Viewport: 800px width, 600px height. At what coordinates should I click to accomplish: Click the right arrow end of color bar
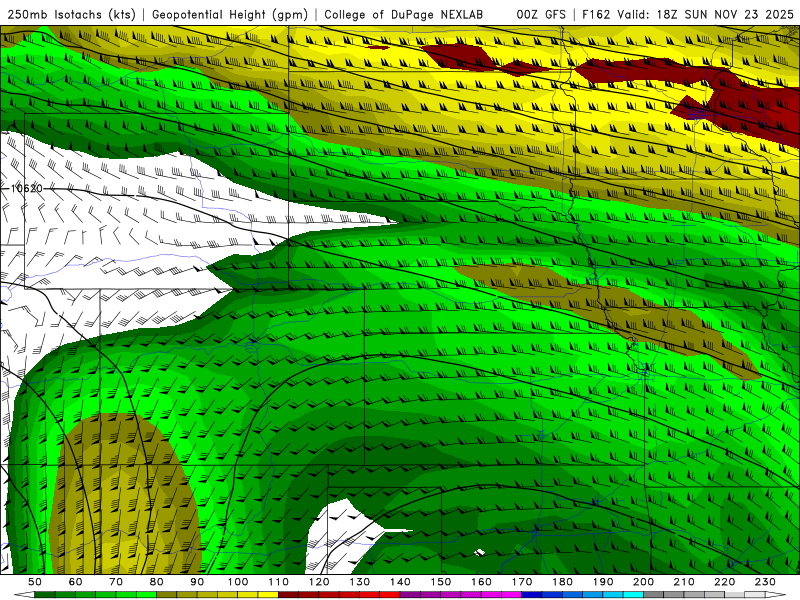[x=776, y=594]
